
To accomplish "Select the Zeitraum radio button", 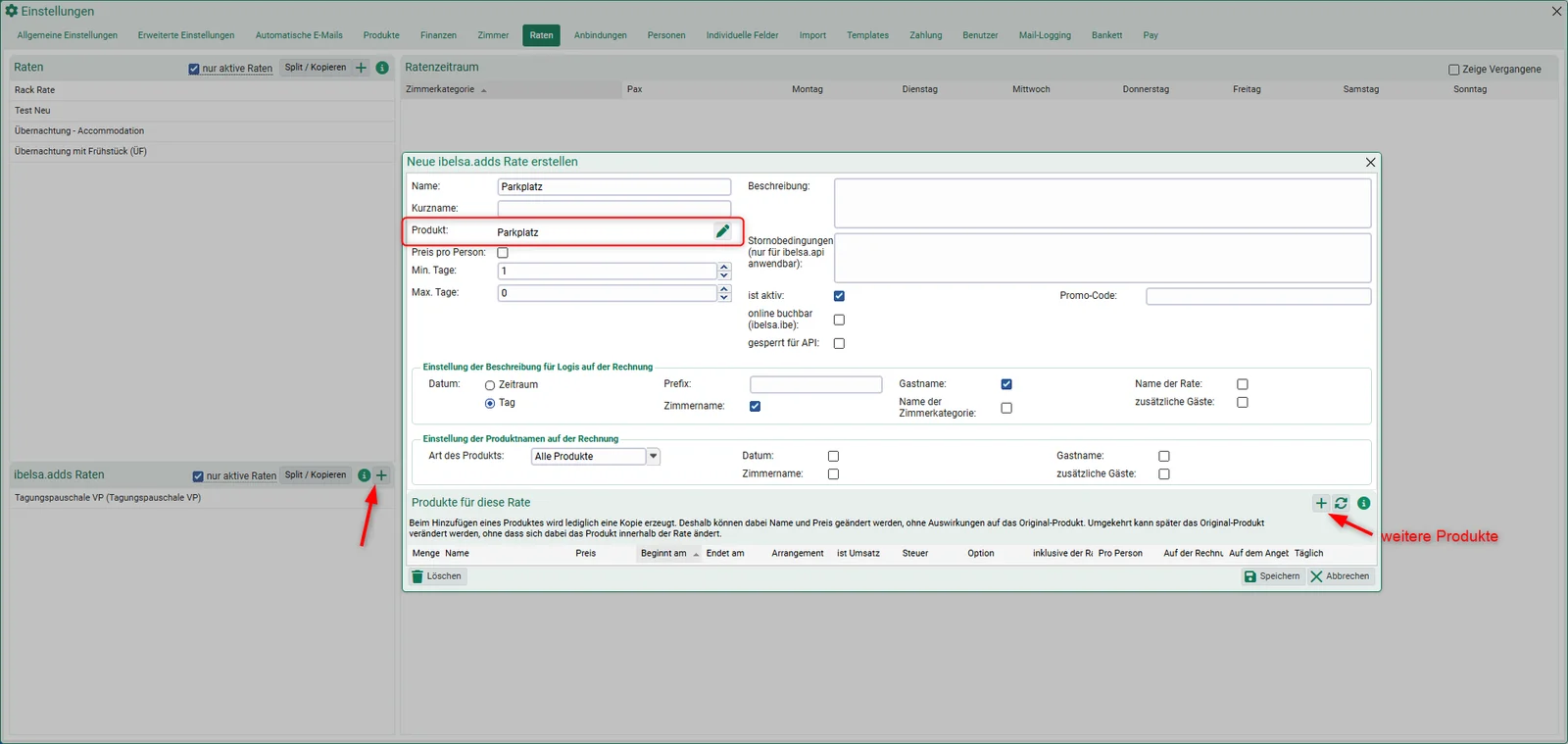I will tap(490, 385).
